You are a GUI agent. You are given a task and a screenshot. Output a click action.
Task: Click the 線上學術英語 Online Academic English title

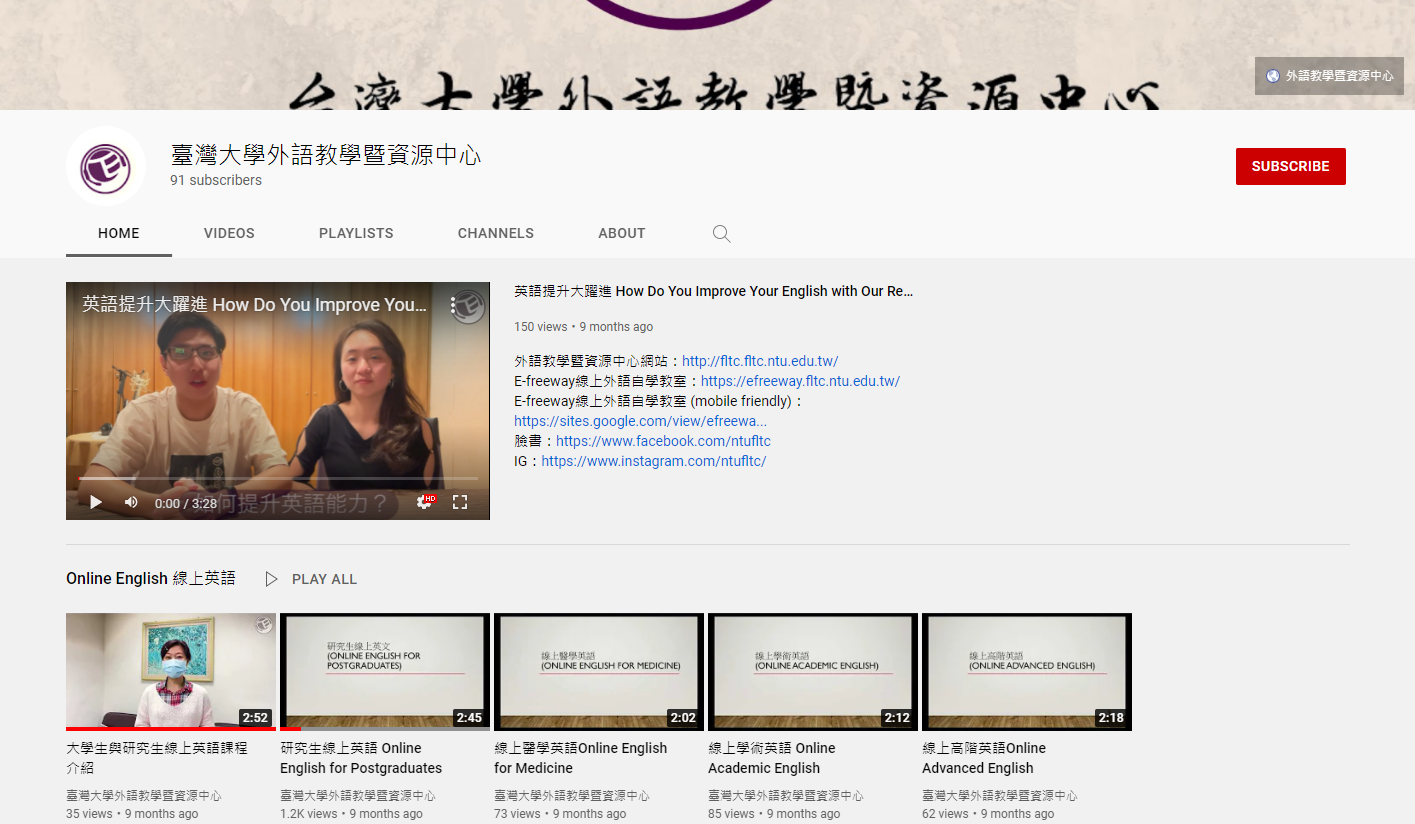pos(771,758)
